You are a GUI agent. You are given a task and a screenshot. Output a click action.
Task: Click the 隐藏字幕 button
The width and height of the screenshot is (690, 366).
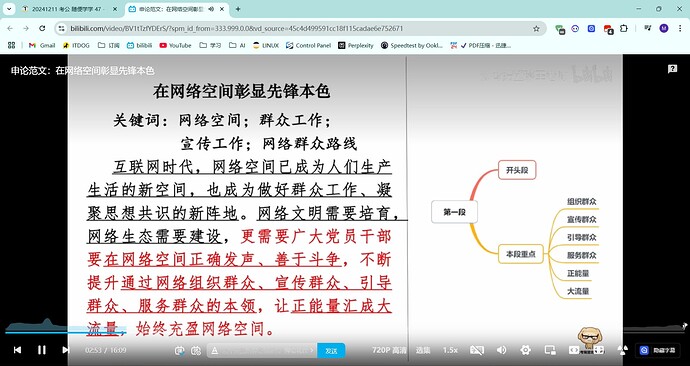[656, 351]
